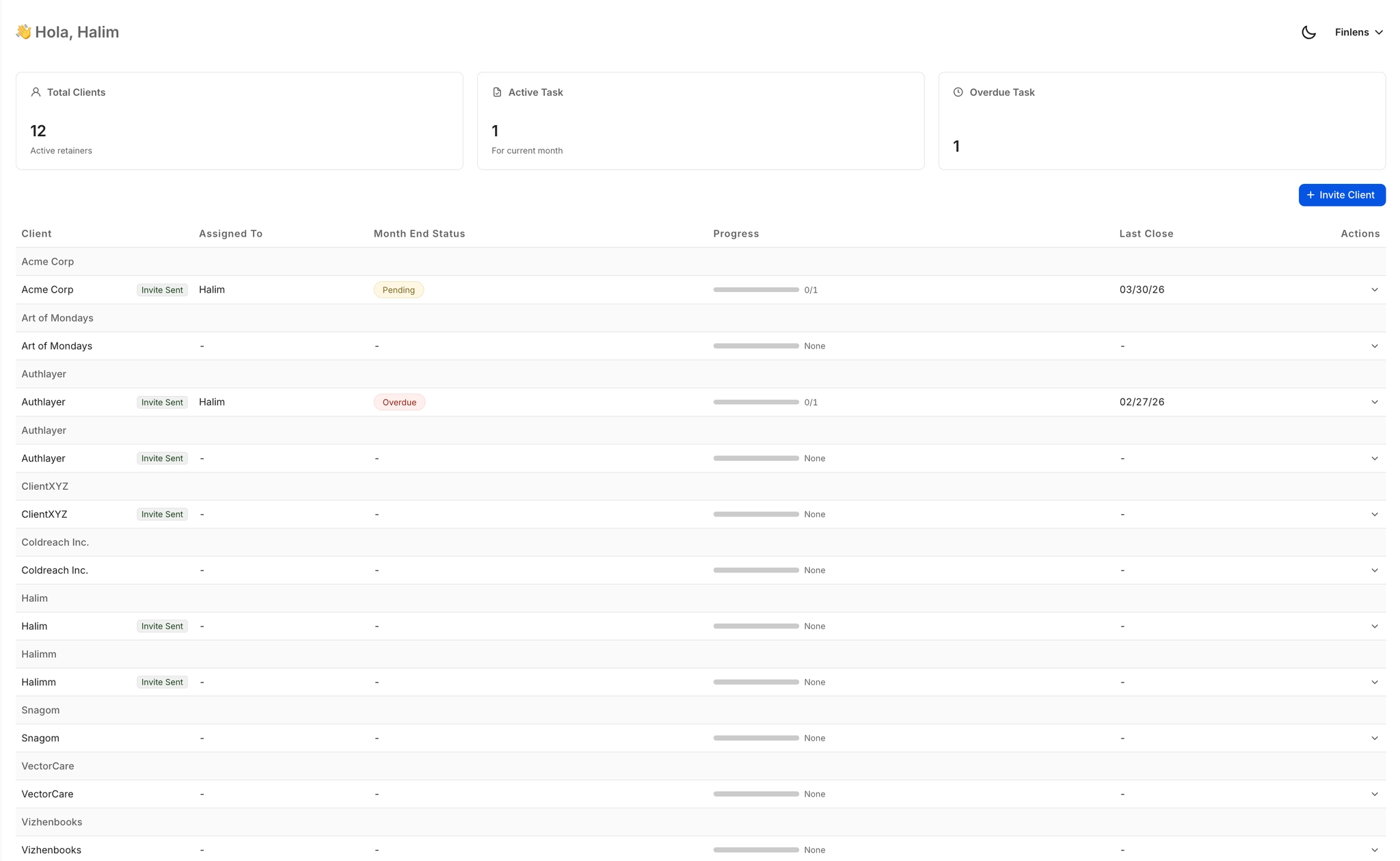1400x861 pixels.
Task: Click Acme Corp's Invite Sent badge
Action: (x=162, y=290)
